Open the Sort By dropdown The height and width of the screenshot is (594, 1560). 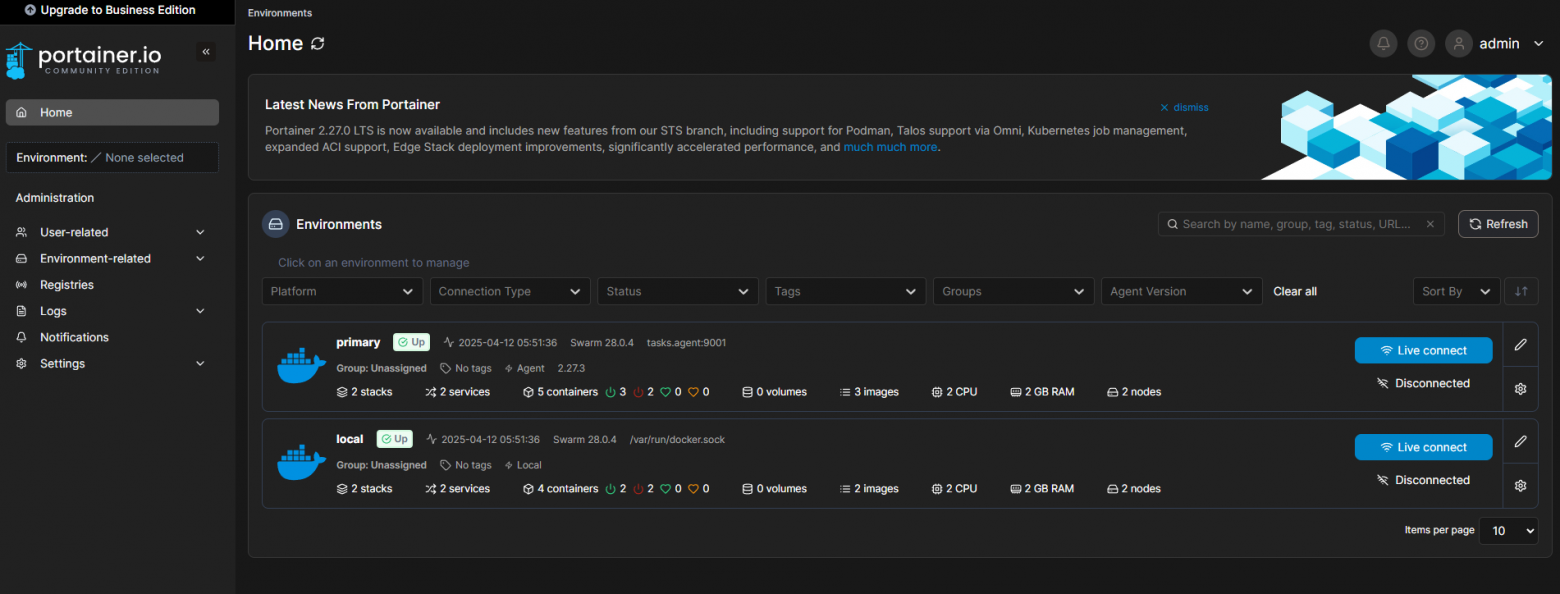coord(1457,291)
